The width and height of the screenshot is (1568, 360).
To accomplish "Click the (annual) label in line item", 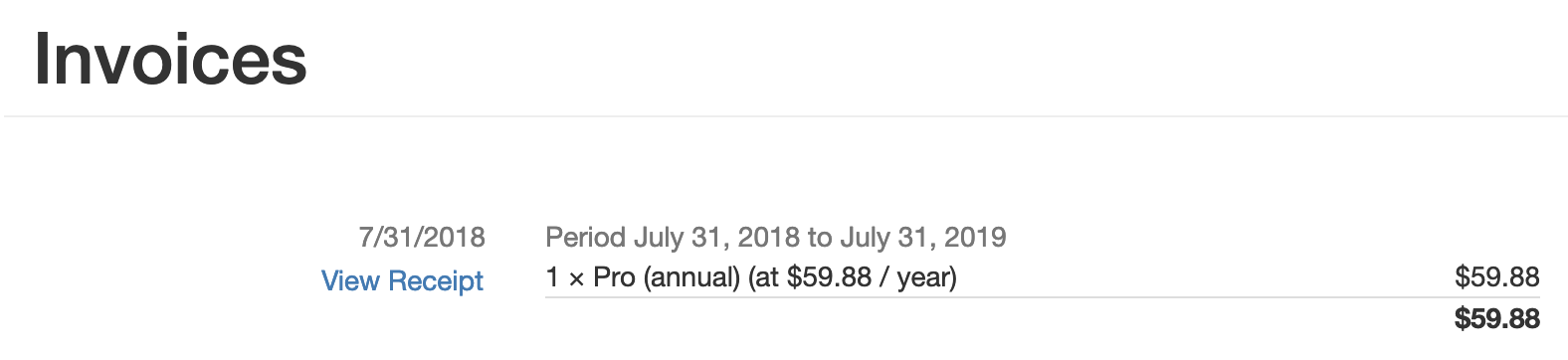I will 691,277.
